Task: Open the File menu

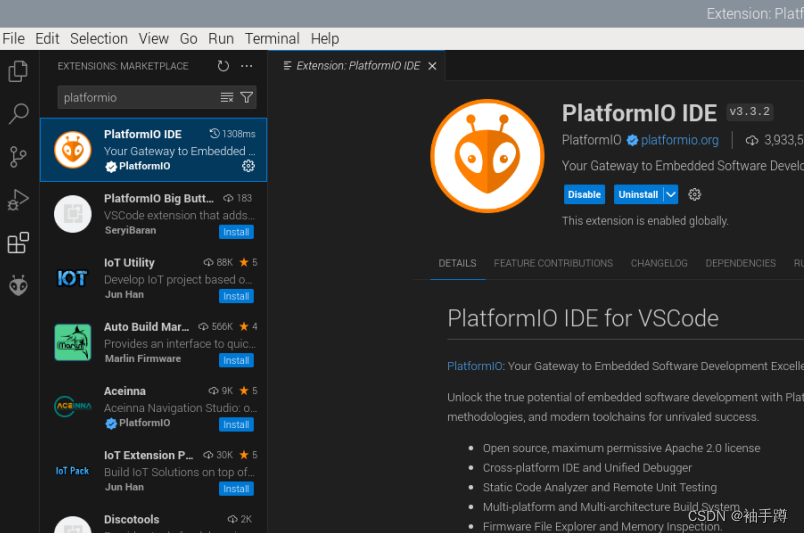Action: pos(13,38)
